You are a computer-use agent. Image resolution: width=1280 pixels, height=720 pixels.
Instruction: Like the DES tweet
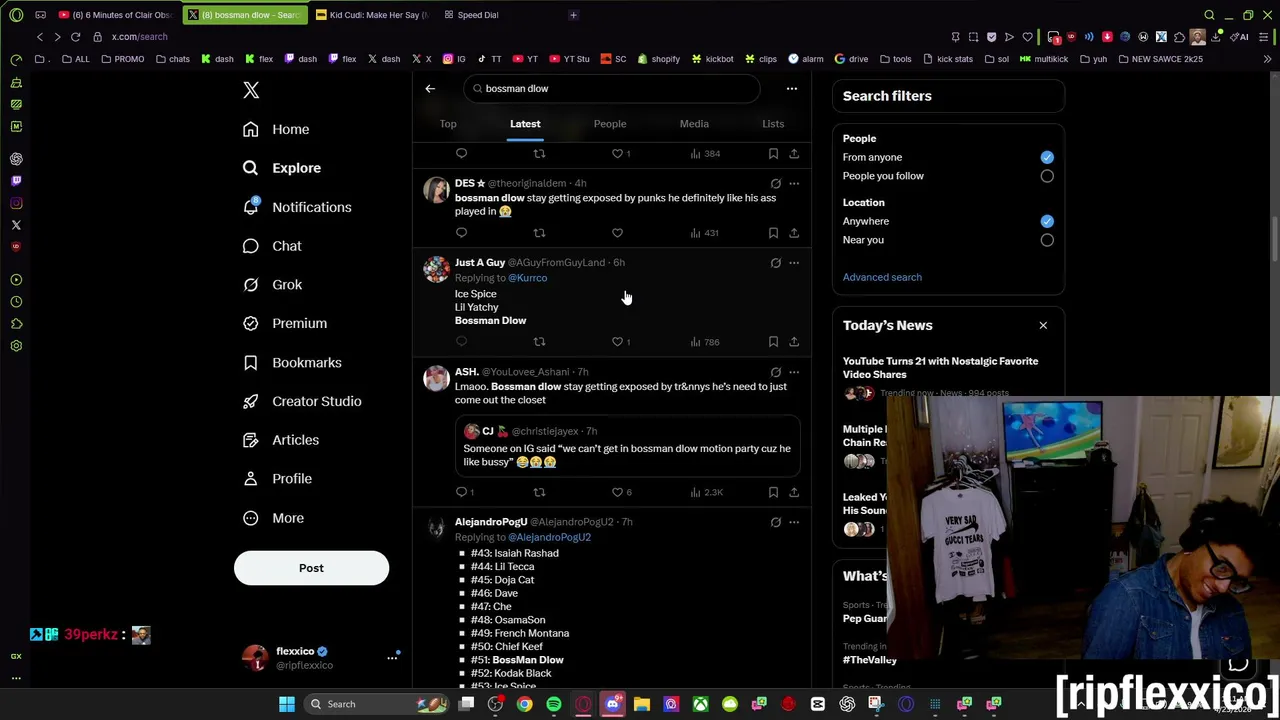click(x=617, y=233)
